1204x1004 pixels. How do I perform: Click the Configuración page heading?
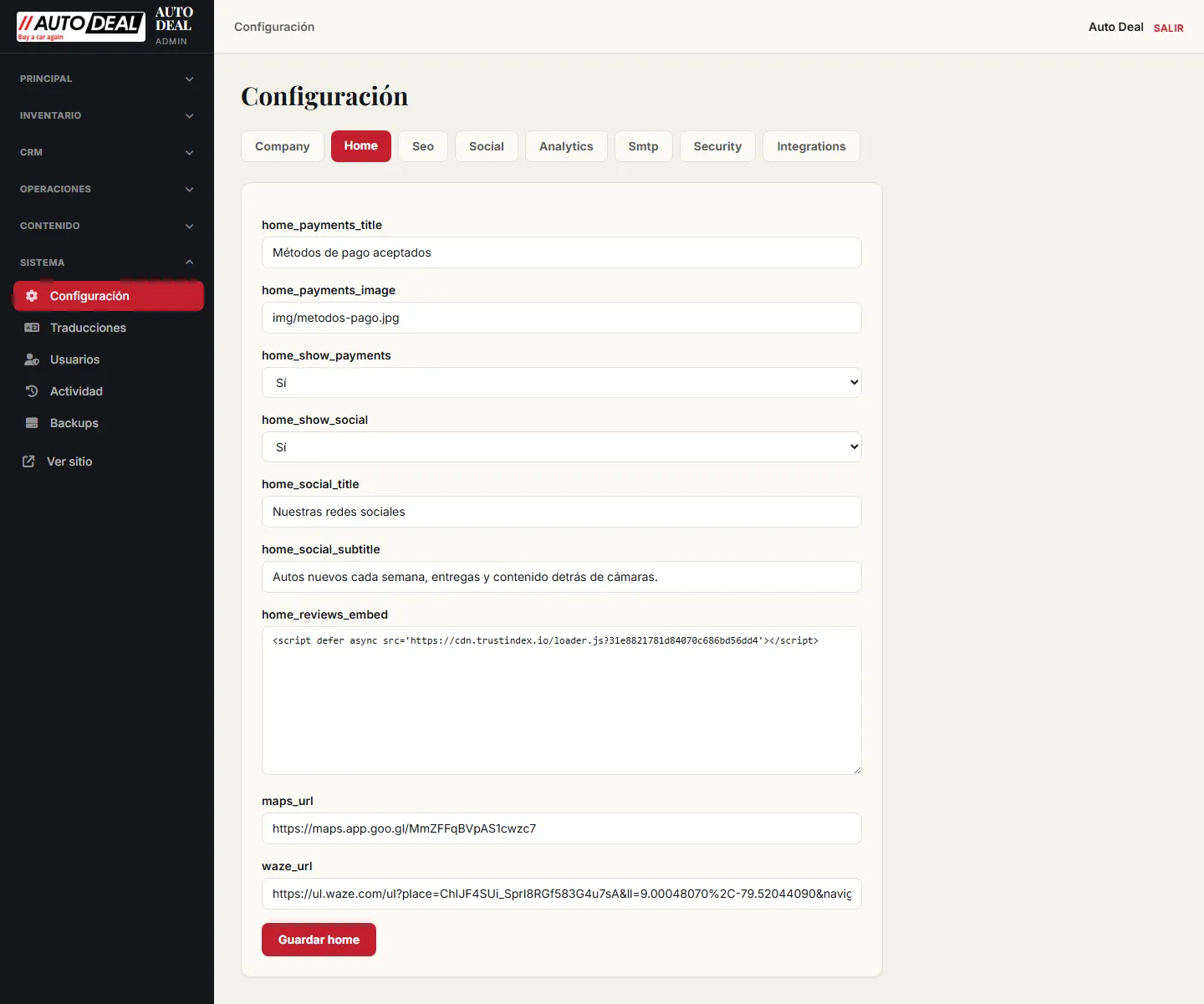click(324, 96)
